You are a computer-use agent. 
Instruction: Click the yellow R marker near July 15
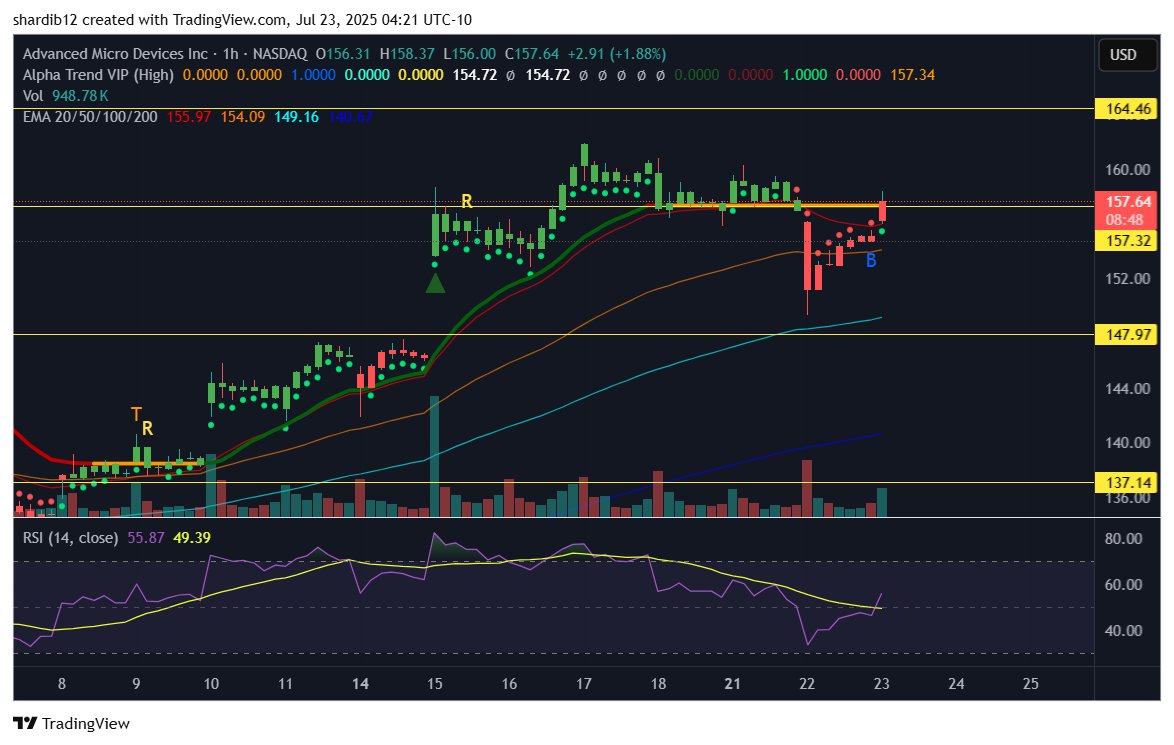coord(466,201)
